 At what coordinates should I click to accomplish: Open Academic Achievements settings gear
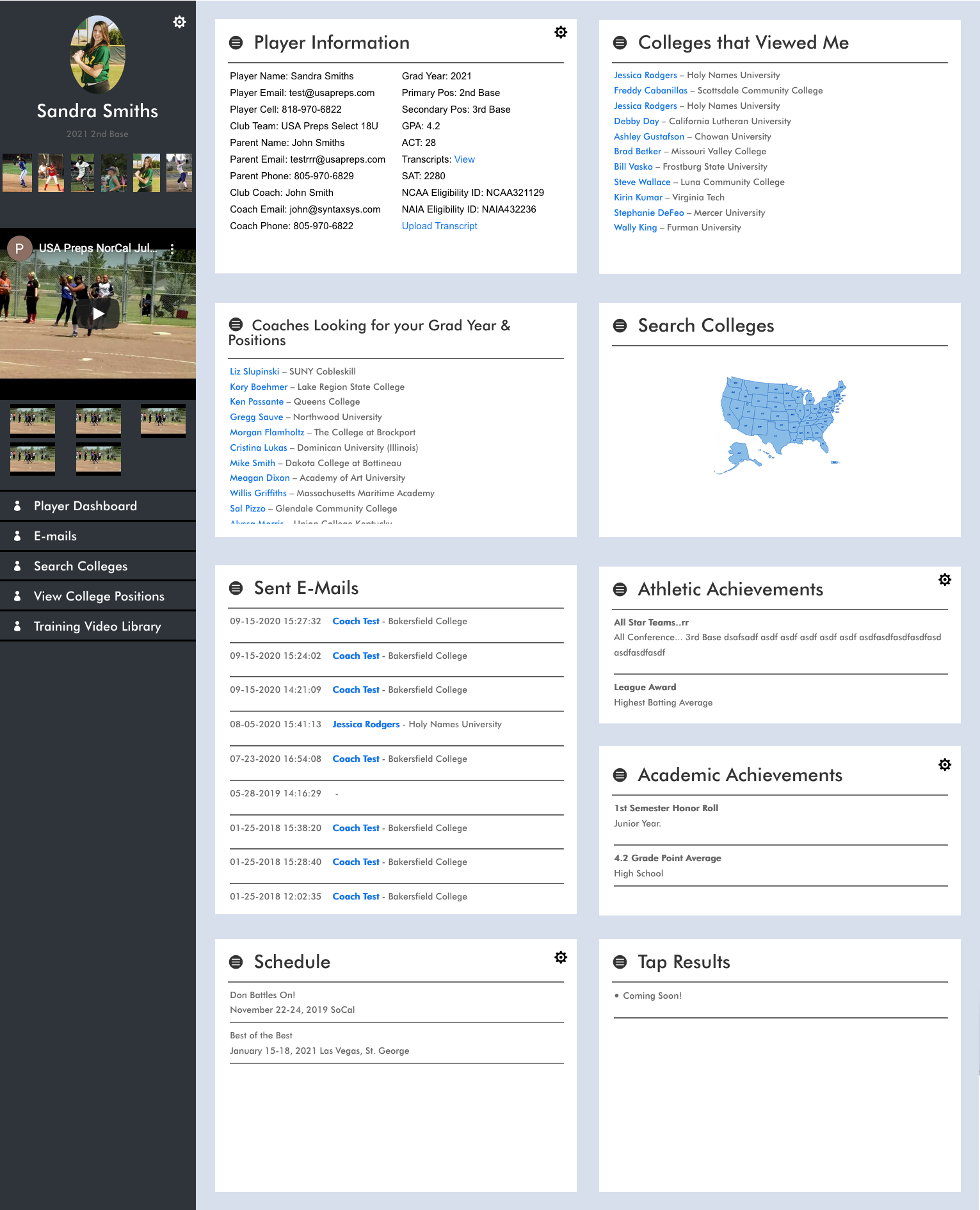click(x=945, y=764)
